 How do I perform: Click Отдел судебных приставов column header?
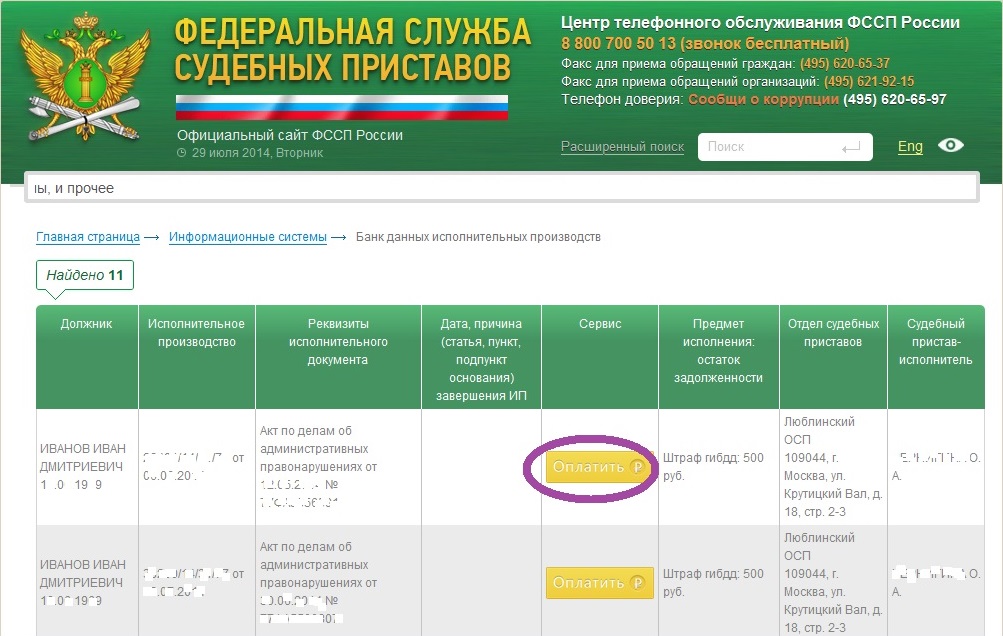point(833,356)
